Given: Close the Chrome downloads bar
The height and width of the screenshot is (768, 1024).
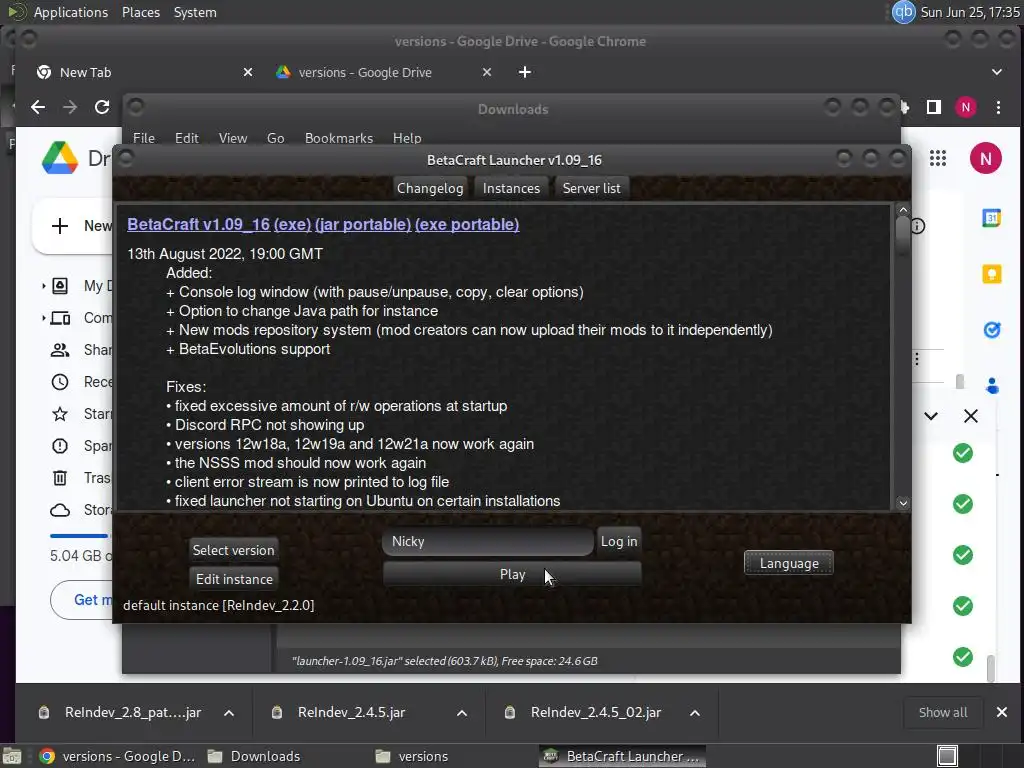Looking at the screenshot, I should [x=1002, y=712].
